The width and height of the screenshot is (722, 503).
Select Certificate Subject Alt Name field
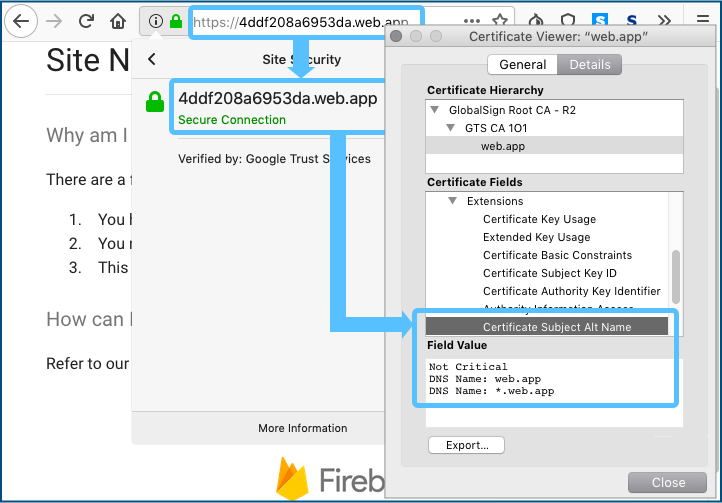(547, 327)
